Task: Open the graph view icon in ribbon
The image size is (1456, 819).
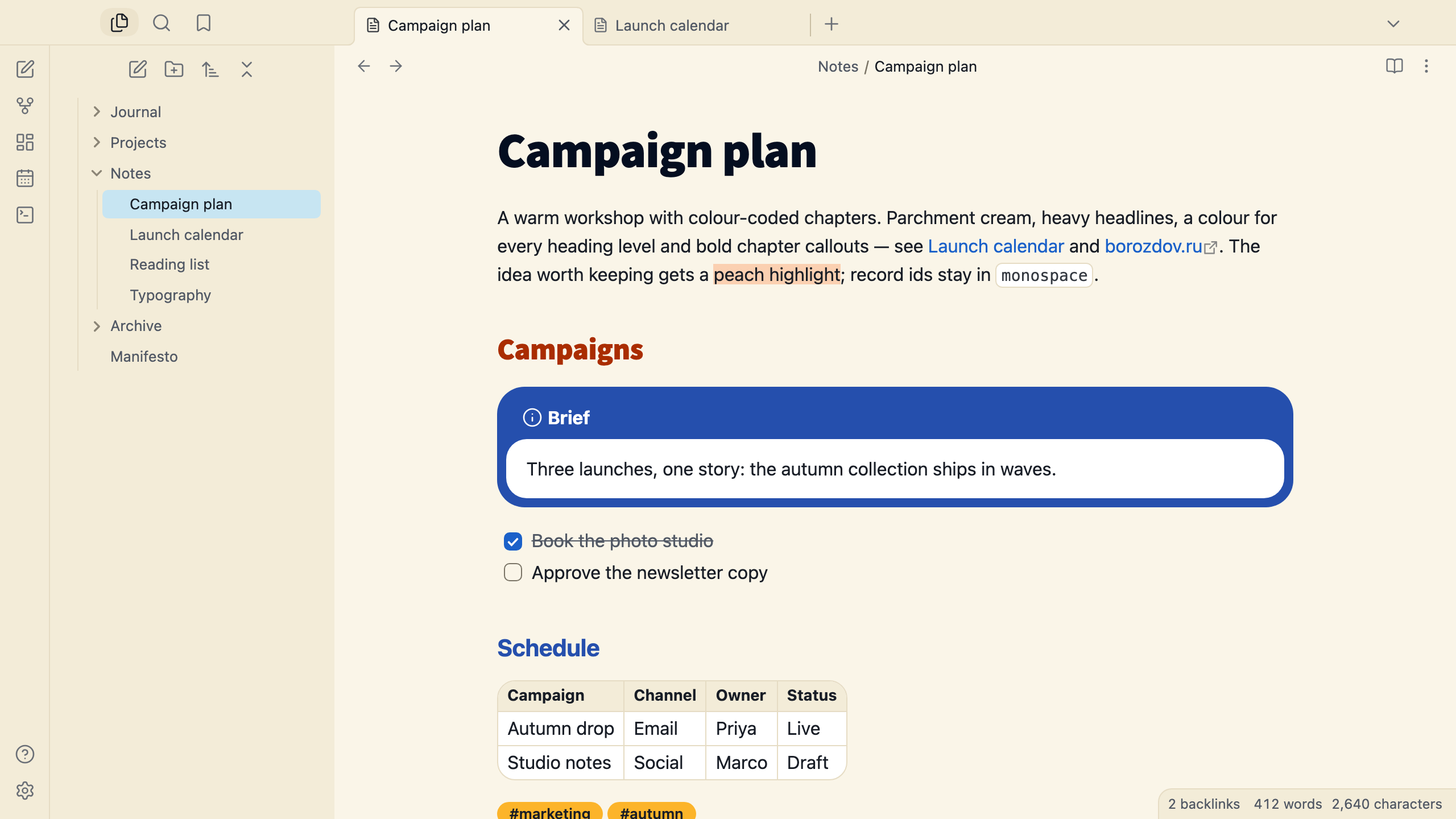Action: pos(25,106)
